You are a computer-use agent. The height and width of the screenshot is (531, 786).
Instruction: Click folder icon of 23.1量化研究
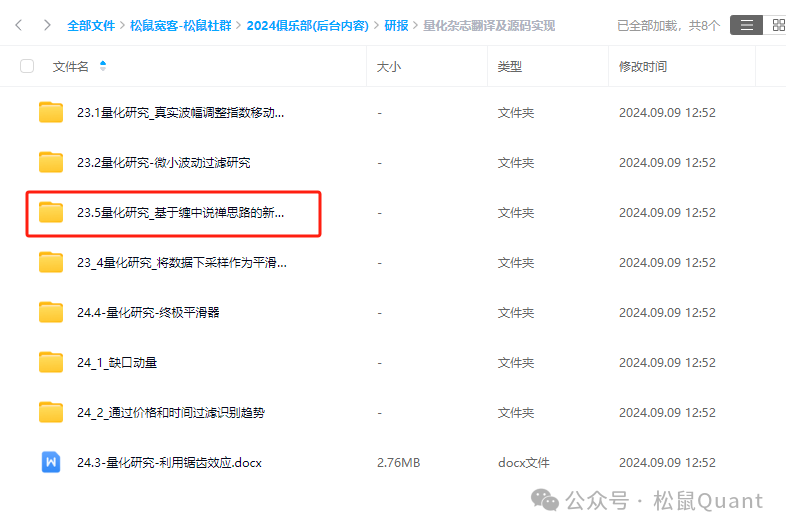51,112
